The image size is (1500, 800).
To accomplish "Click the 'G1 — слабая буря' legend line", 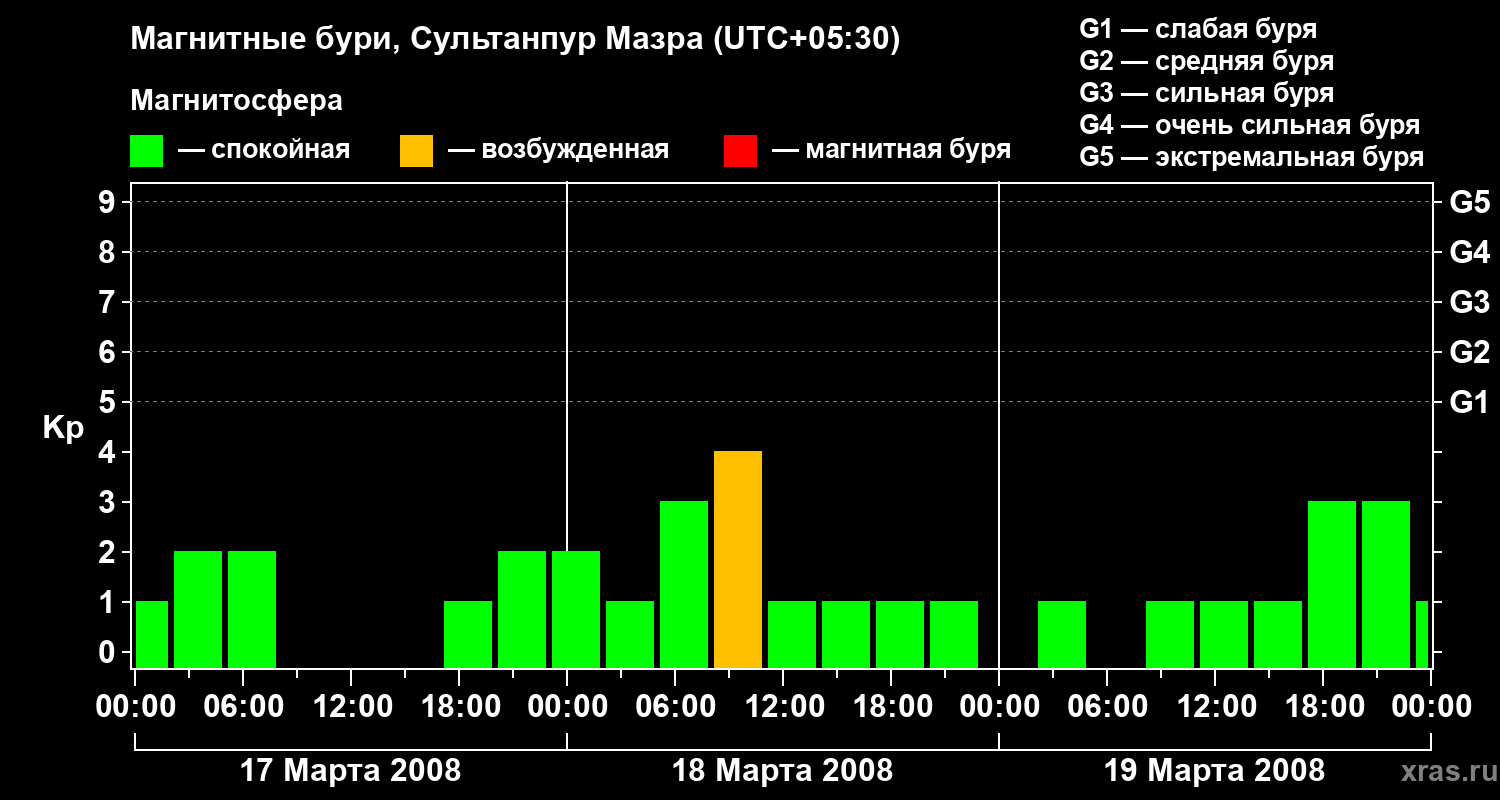I will [1198, 29].
